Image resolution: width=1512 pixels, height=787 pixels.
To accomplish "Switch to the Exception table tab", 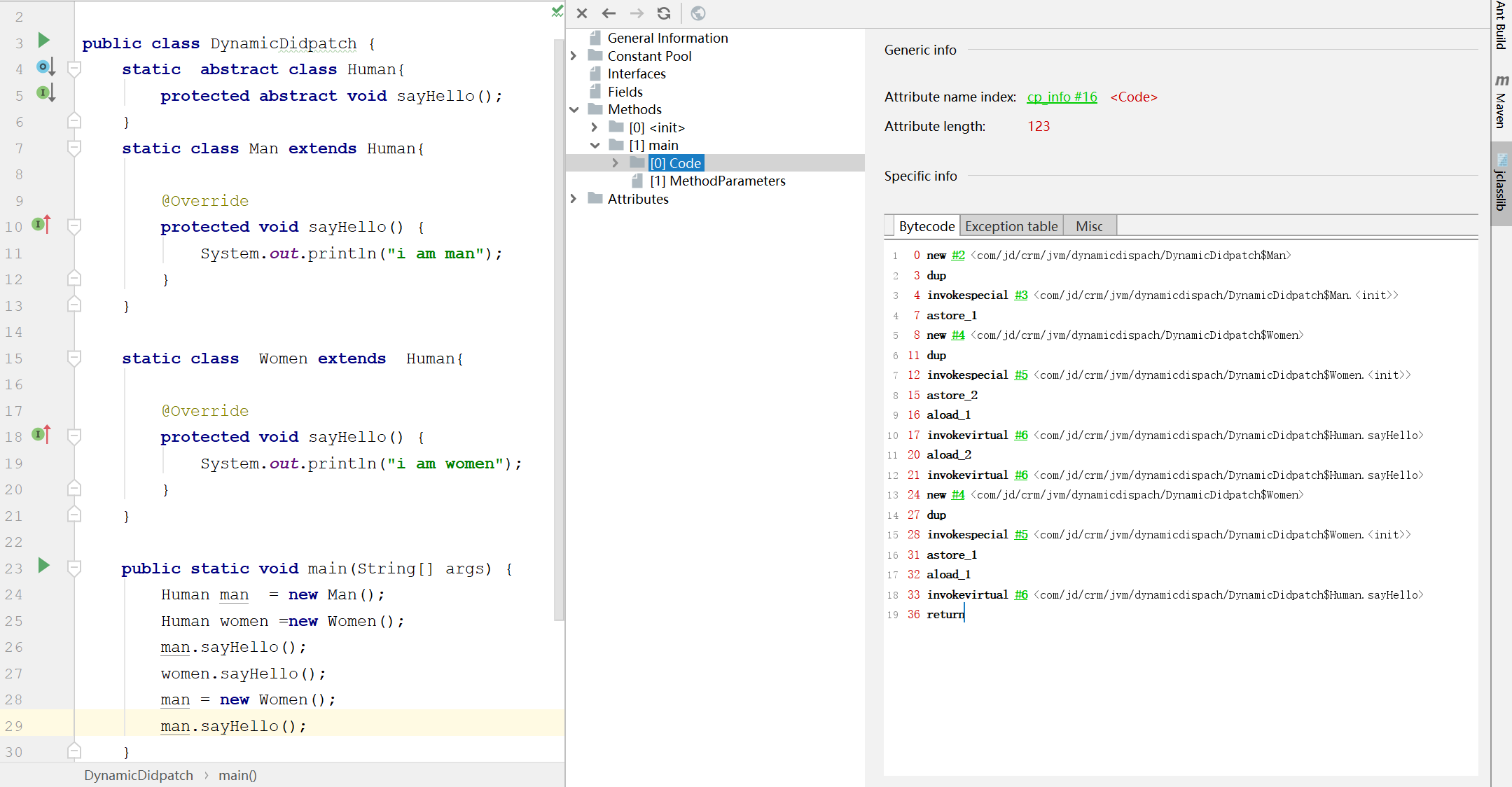I will click(x=1011, y=226).
